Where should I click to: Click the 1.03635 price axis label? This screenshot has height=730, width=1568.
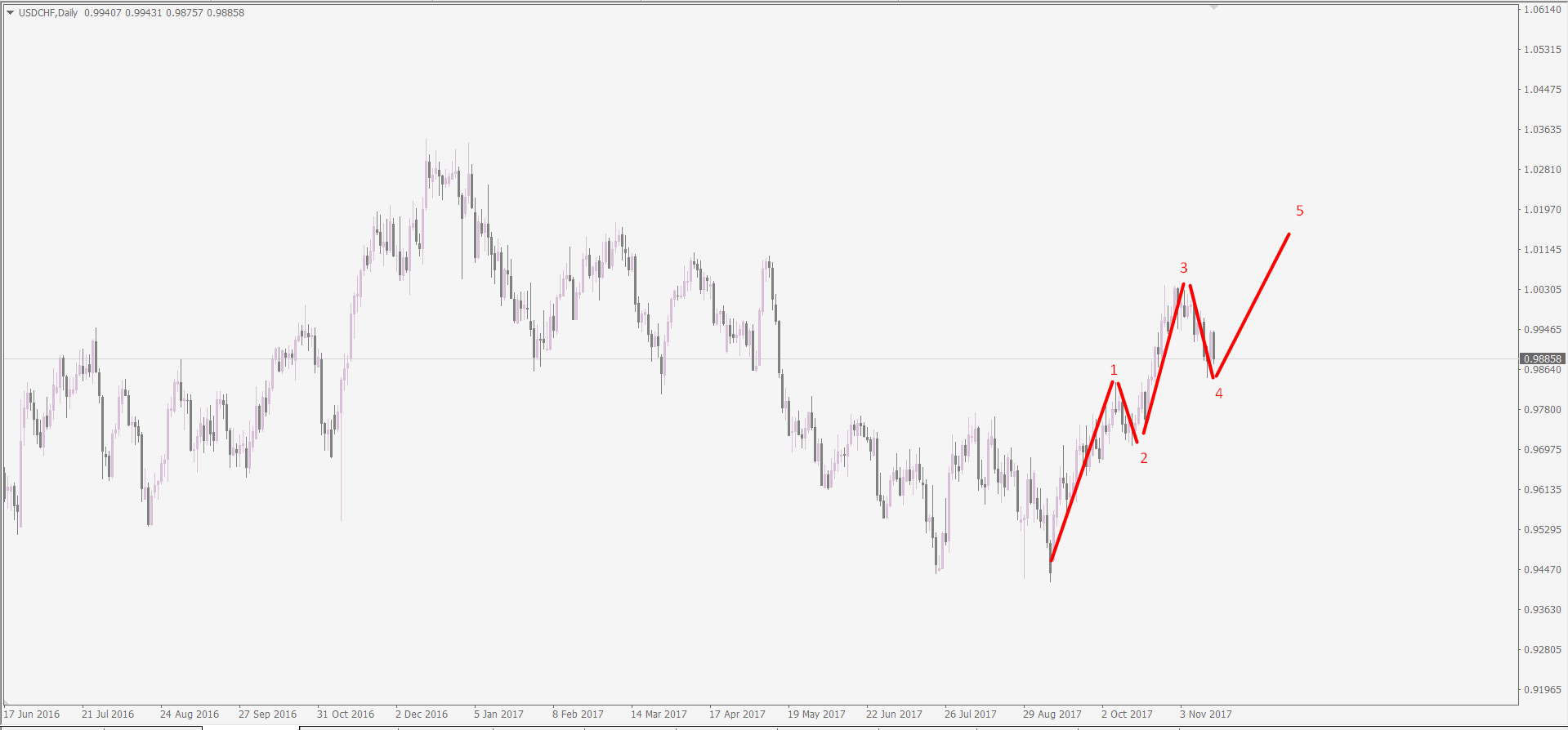pos(1543,130)
